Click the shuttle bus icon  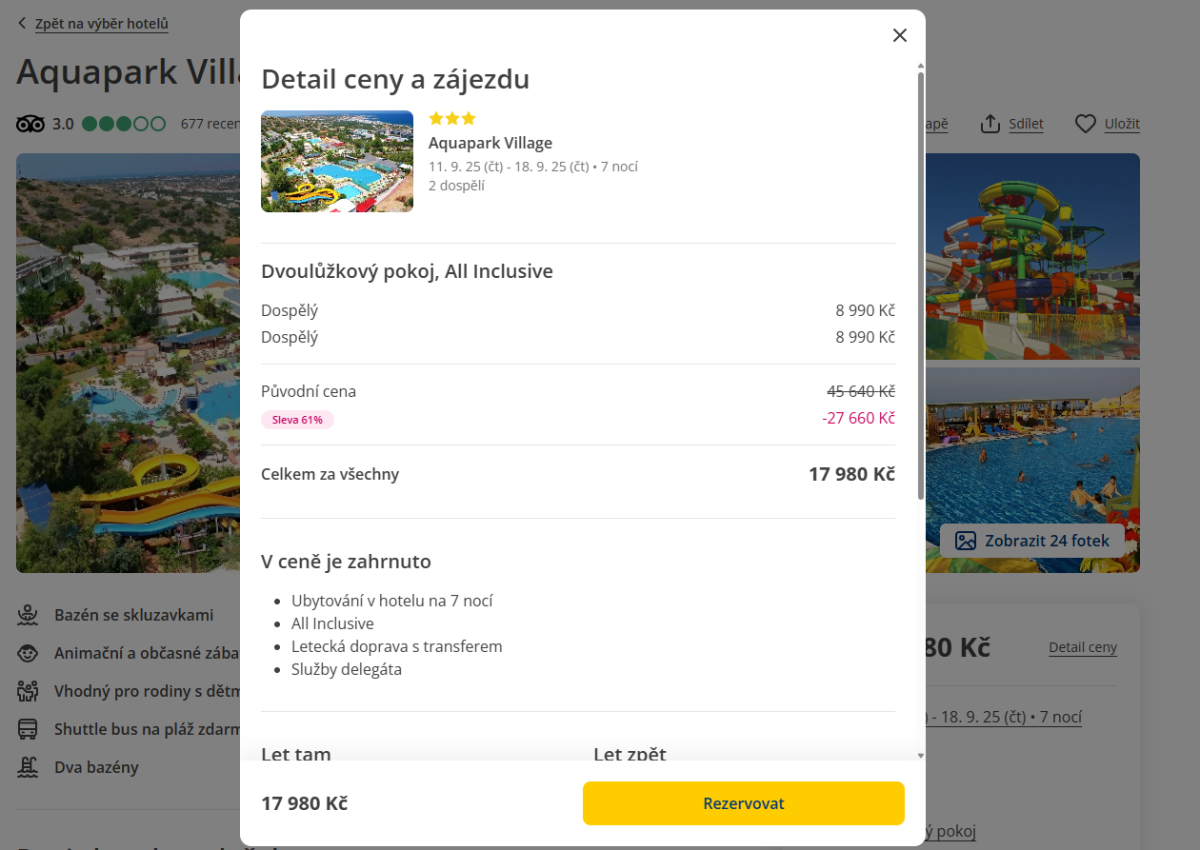point(28,729)
